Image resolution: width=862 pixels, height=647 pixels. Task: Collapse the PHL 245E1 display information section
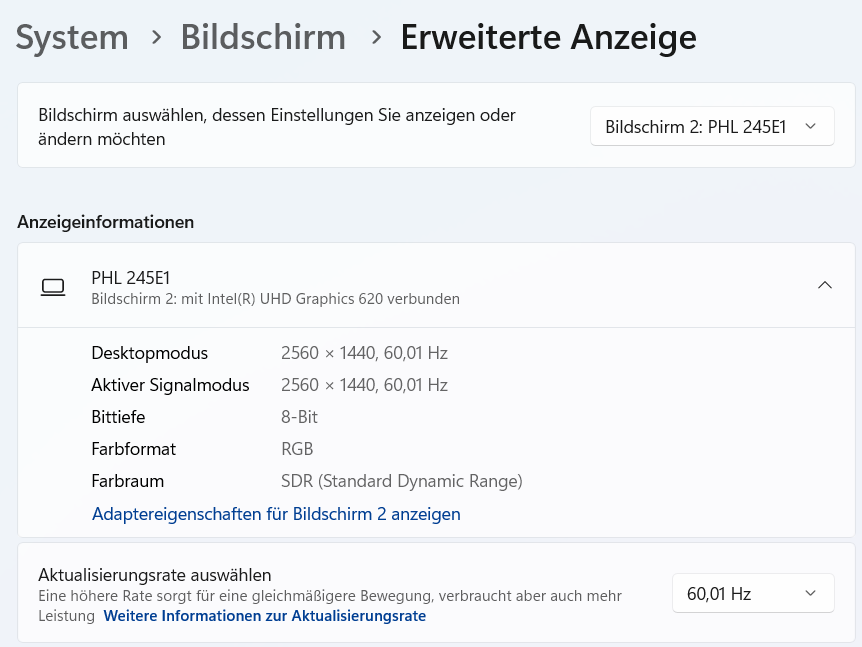coord(825,285)
